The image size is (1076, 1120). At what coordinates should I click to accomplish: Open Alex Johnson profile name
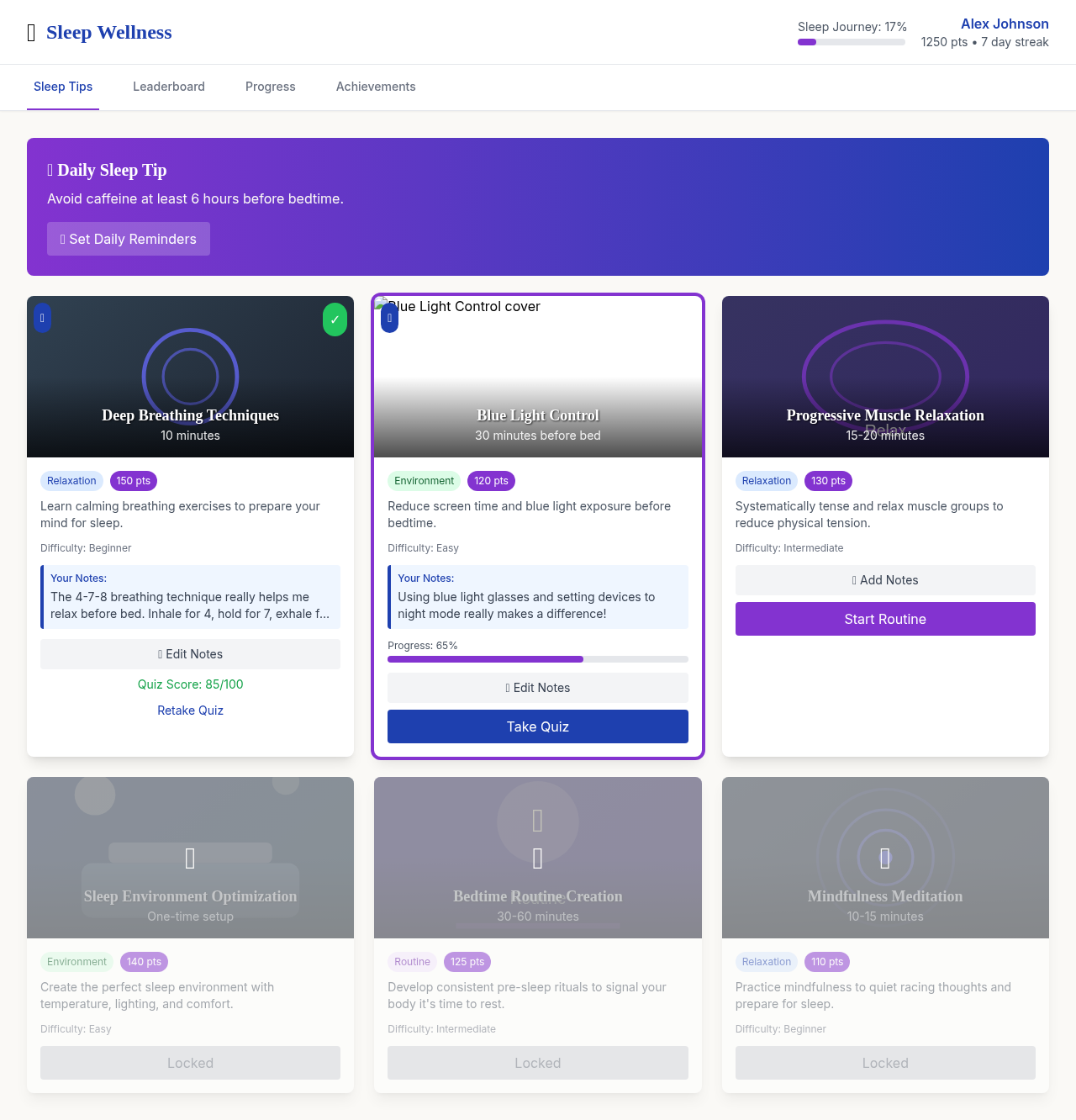pos(1005,24)
